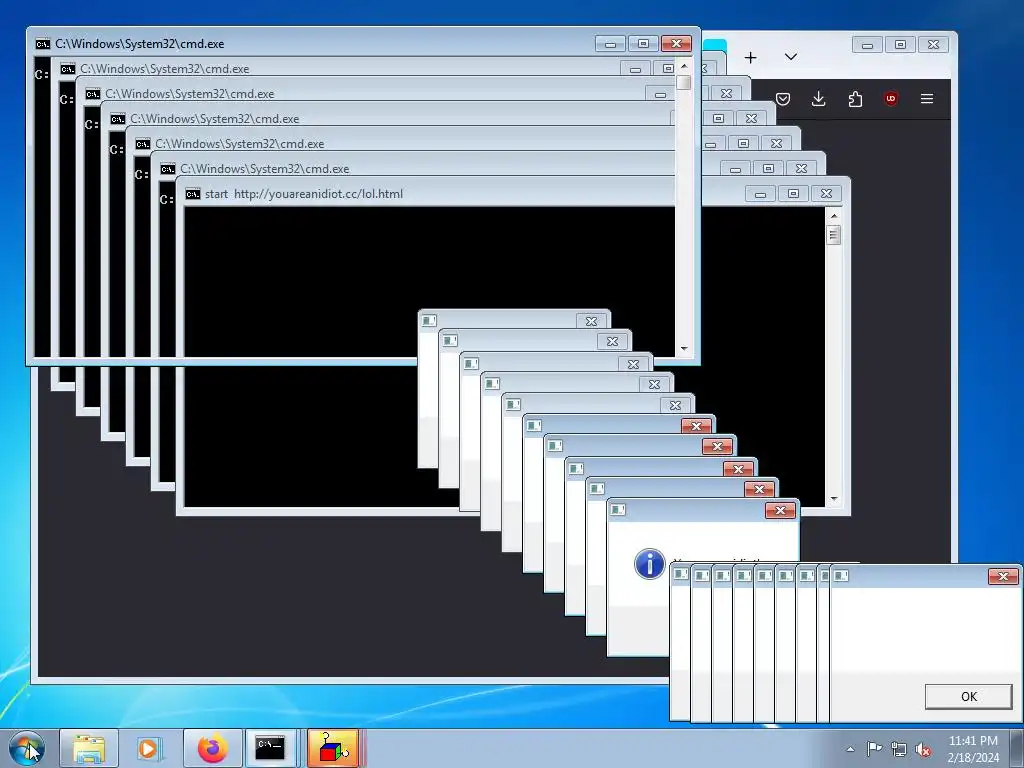Close the Firefox window
The image size is (1024, 768).
coord(933,44)
